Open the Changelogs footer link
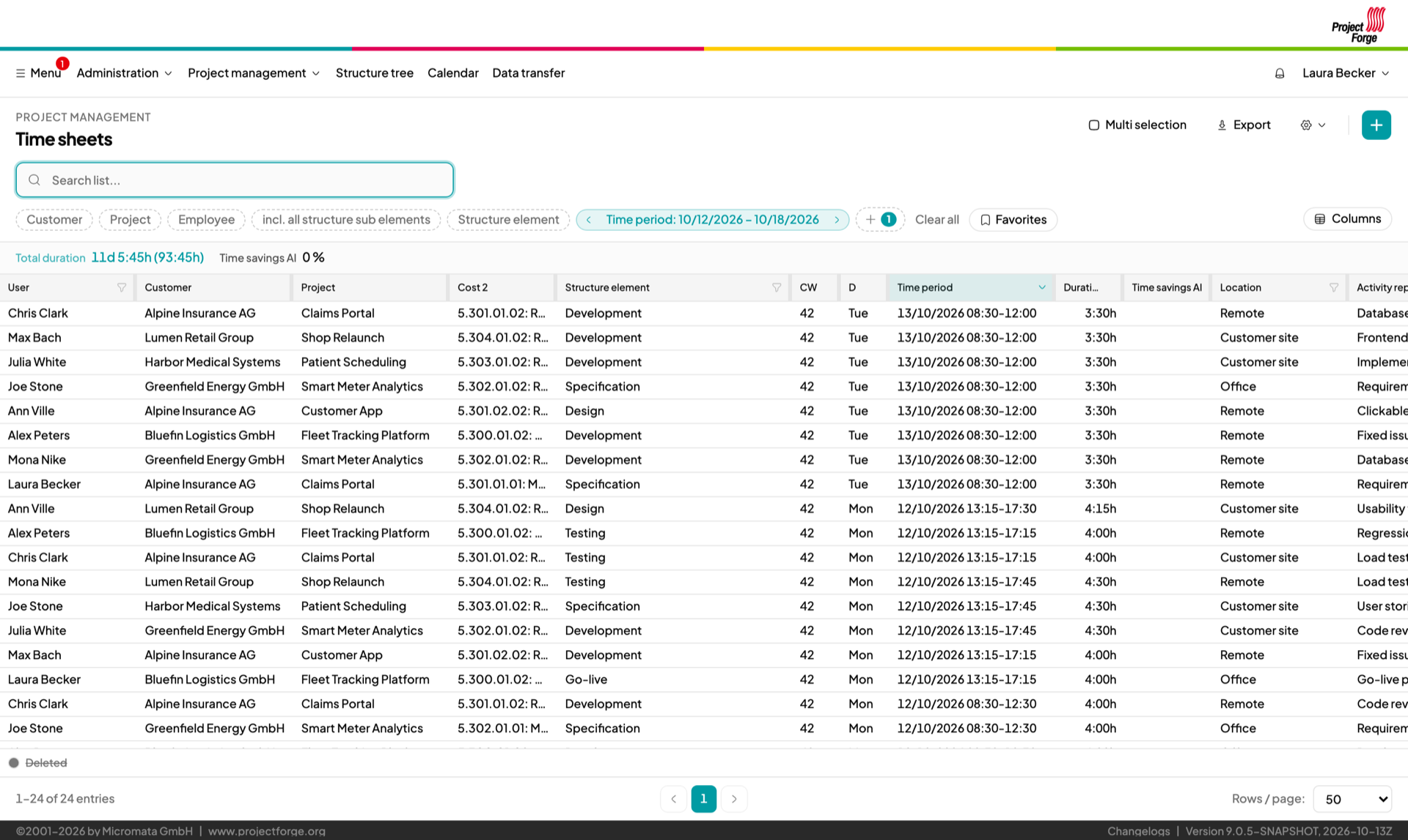Image resolution: width=1408 pixels, height=840 pixels. point(1138,831)
